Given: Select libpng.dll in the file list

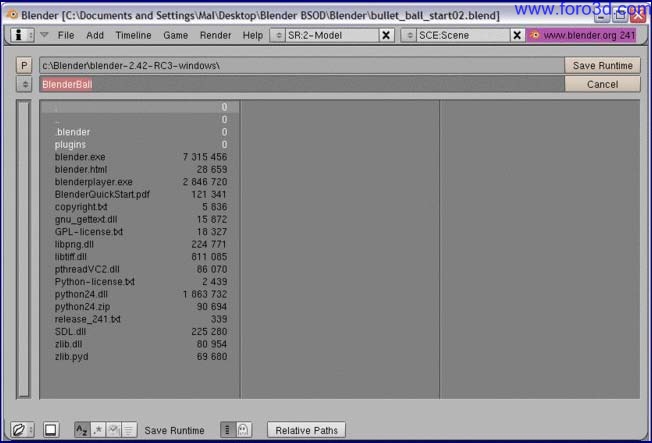Looking at the screenshot, I should point(140,245).
